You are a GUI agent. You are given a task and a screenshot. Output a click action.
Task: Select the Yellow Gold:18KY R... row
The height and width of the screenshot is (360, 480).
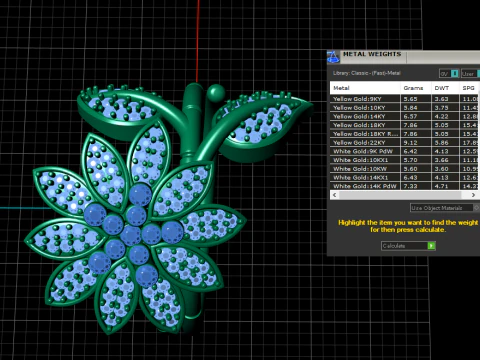[405, 134]
